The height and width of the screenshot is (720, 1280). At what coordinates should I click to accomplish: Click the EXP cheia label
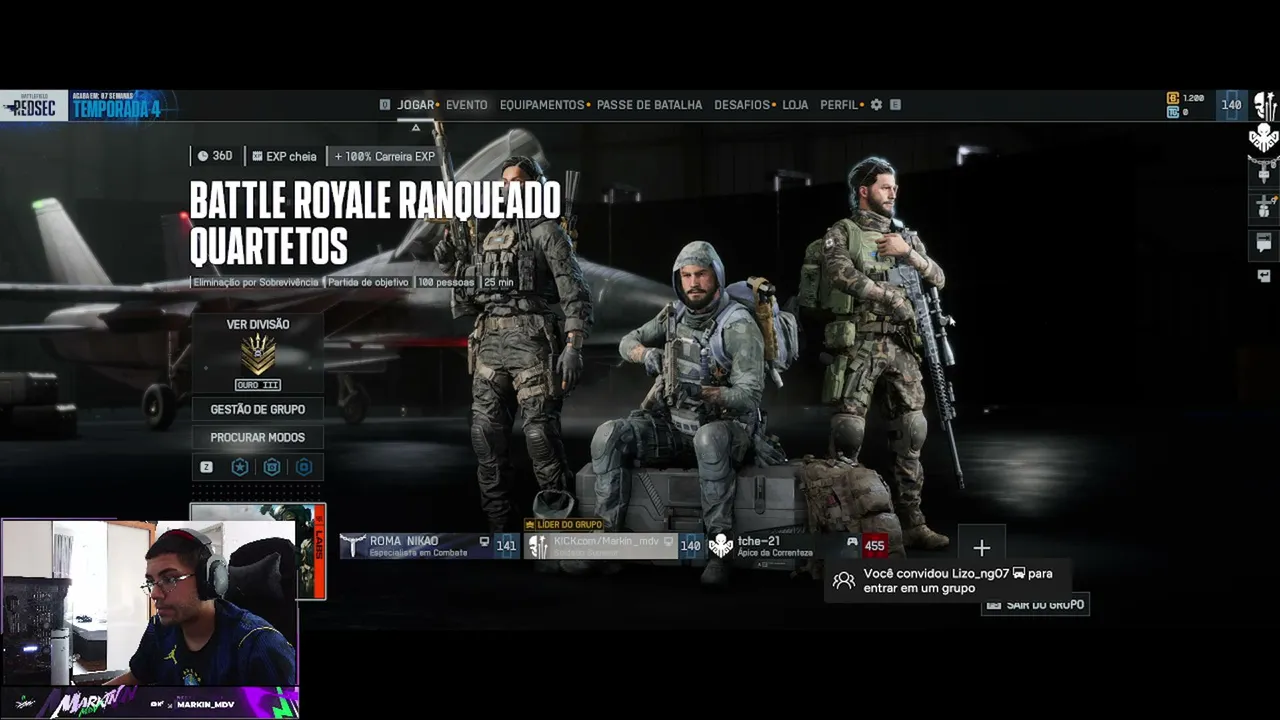[284, 156]
